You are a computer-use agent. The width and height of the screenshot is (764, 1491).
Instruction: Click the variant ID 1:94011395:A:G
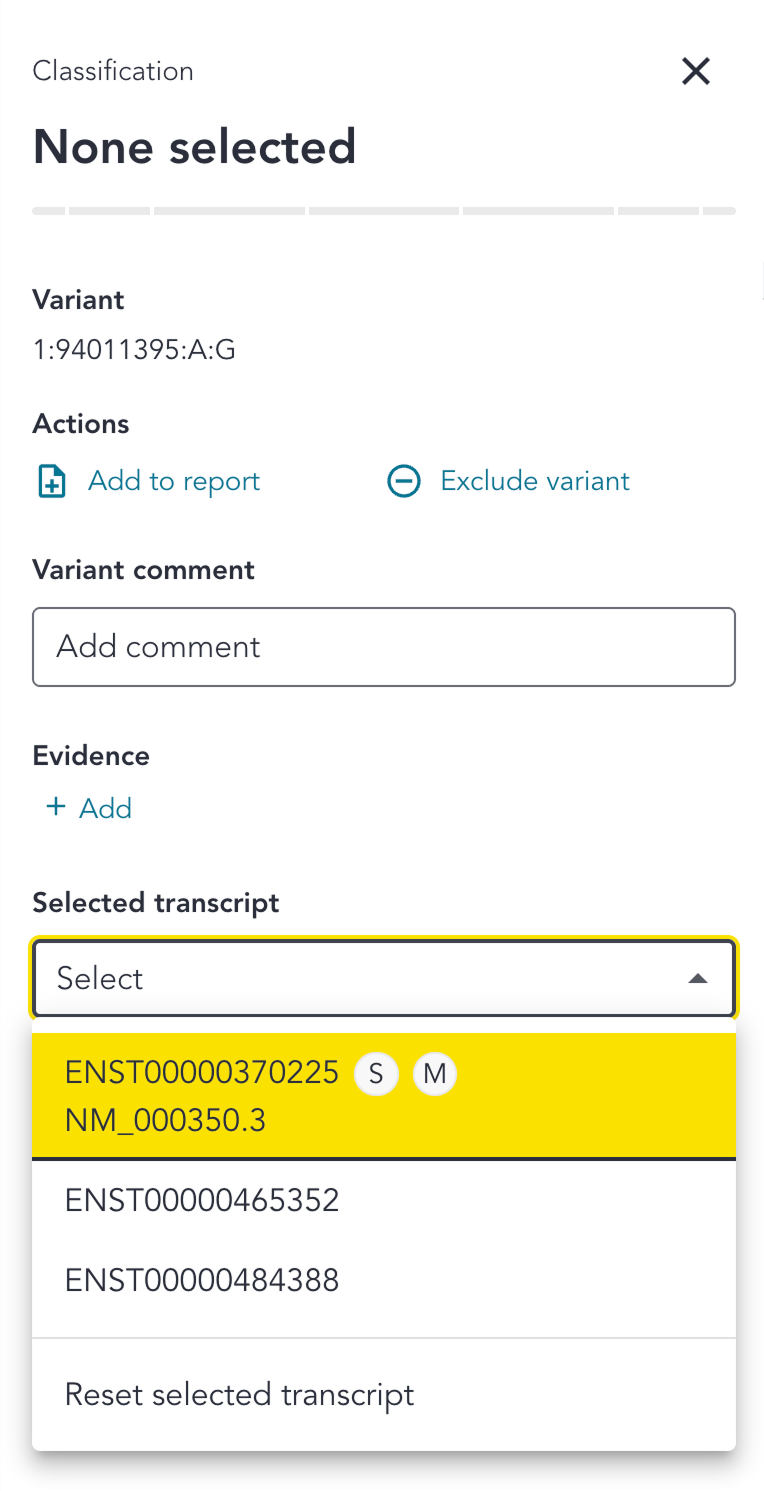coord(134,351)
